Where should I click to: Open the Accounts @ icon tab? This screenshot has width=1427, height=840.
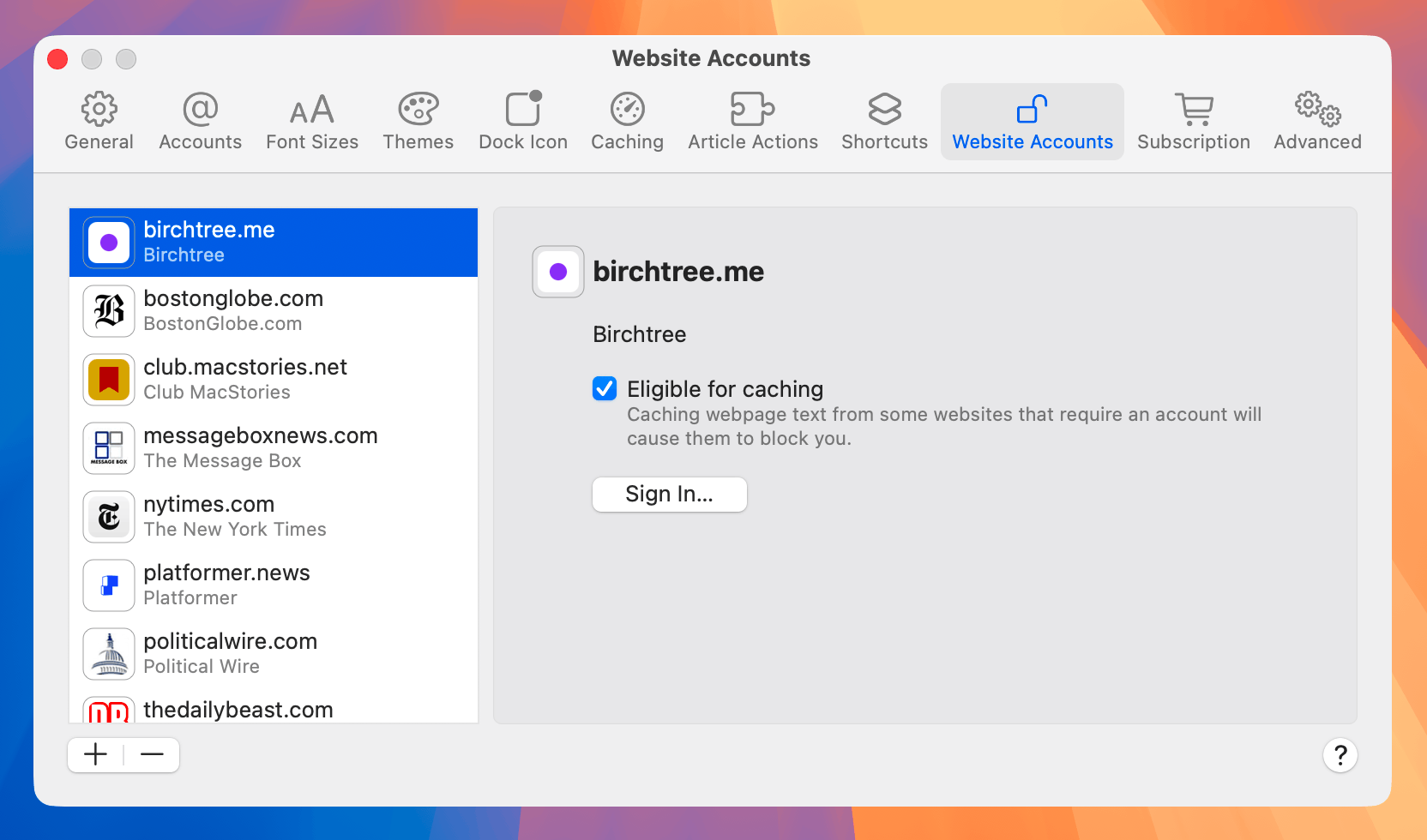[x=200, y=109]
